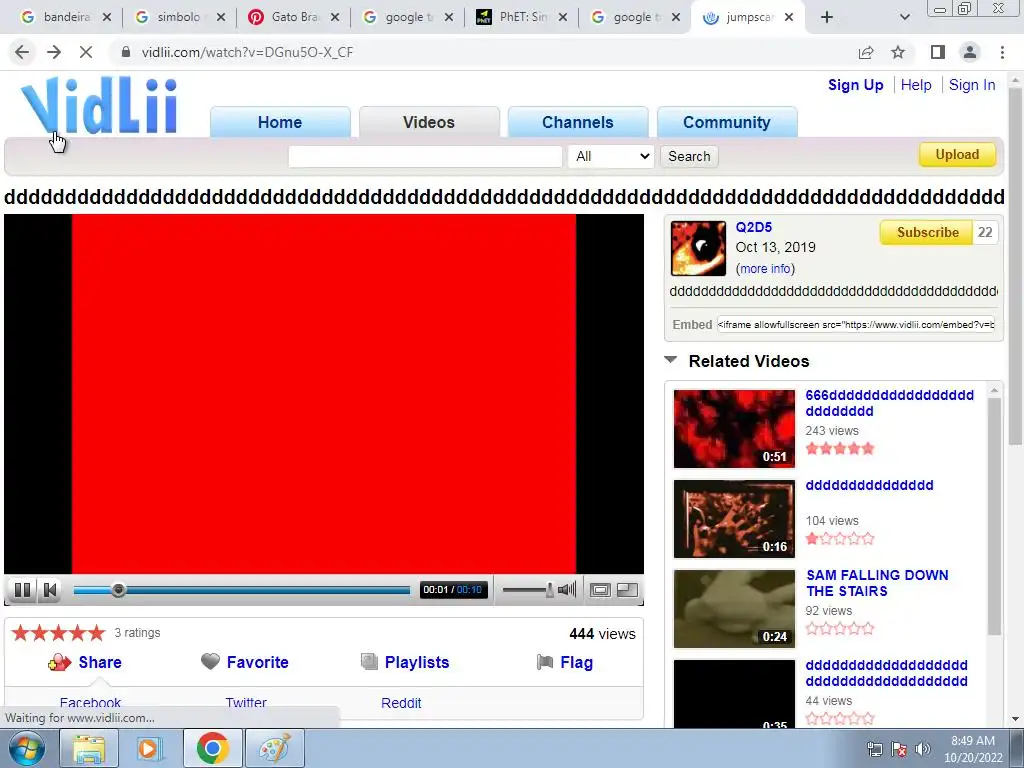The height and width of the screenshot is (768, 1024).
Task: Click the video progress slider handle
Action: tap(118, 590)
